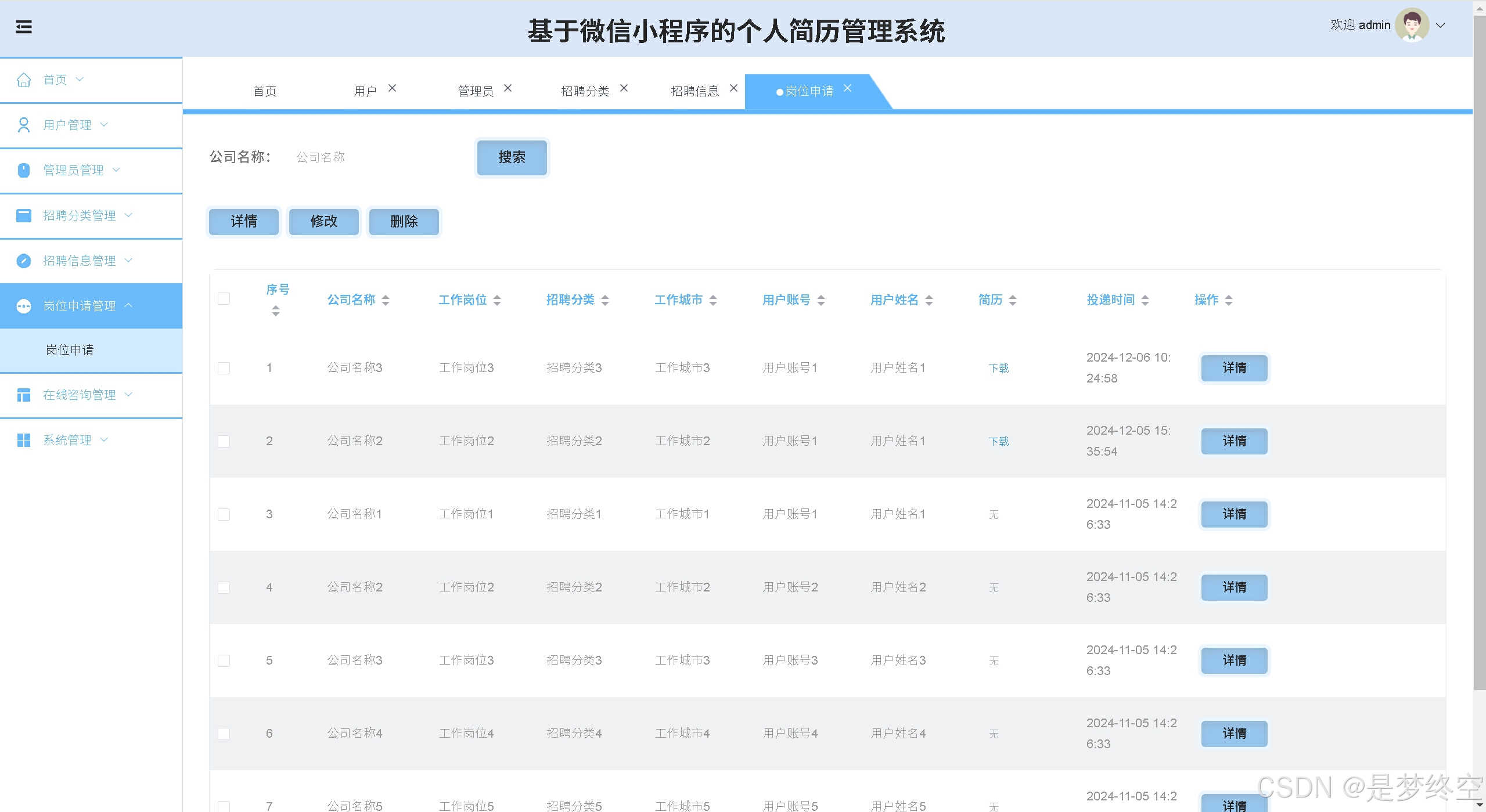
Task: Click the recruitment info compass icon
Action: click(x=24, y=261)
